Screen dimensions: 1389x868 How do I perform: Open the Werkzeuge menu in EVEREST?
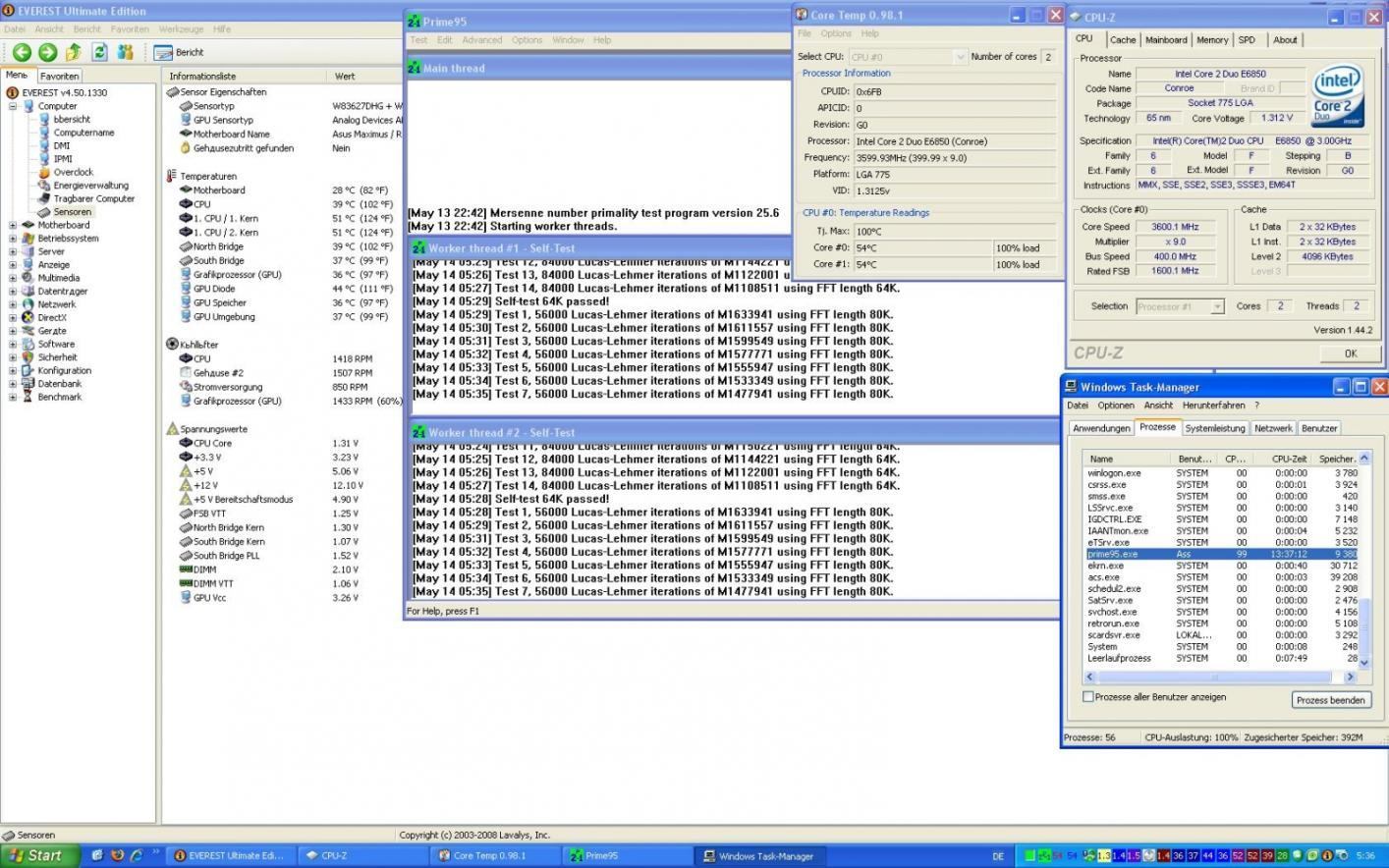coord(180,29)
